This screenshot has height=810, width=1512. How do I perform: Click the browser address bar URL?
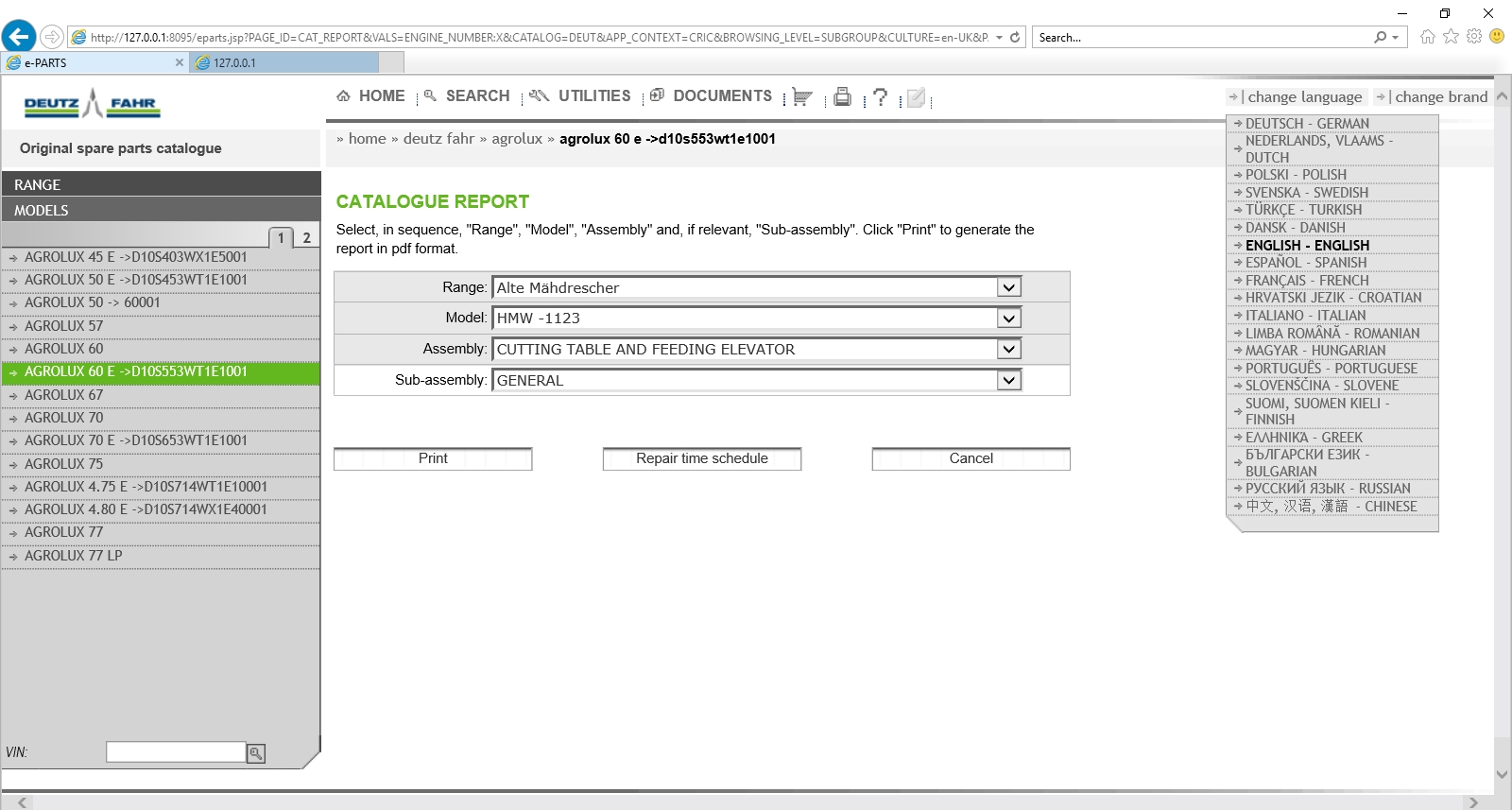click(539, 37)
